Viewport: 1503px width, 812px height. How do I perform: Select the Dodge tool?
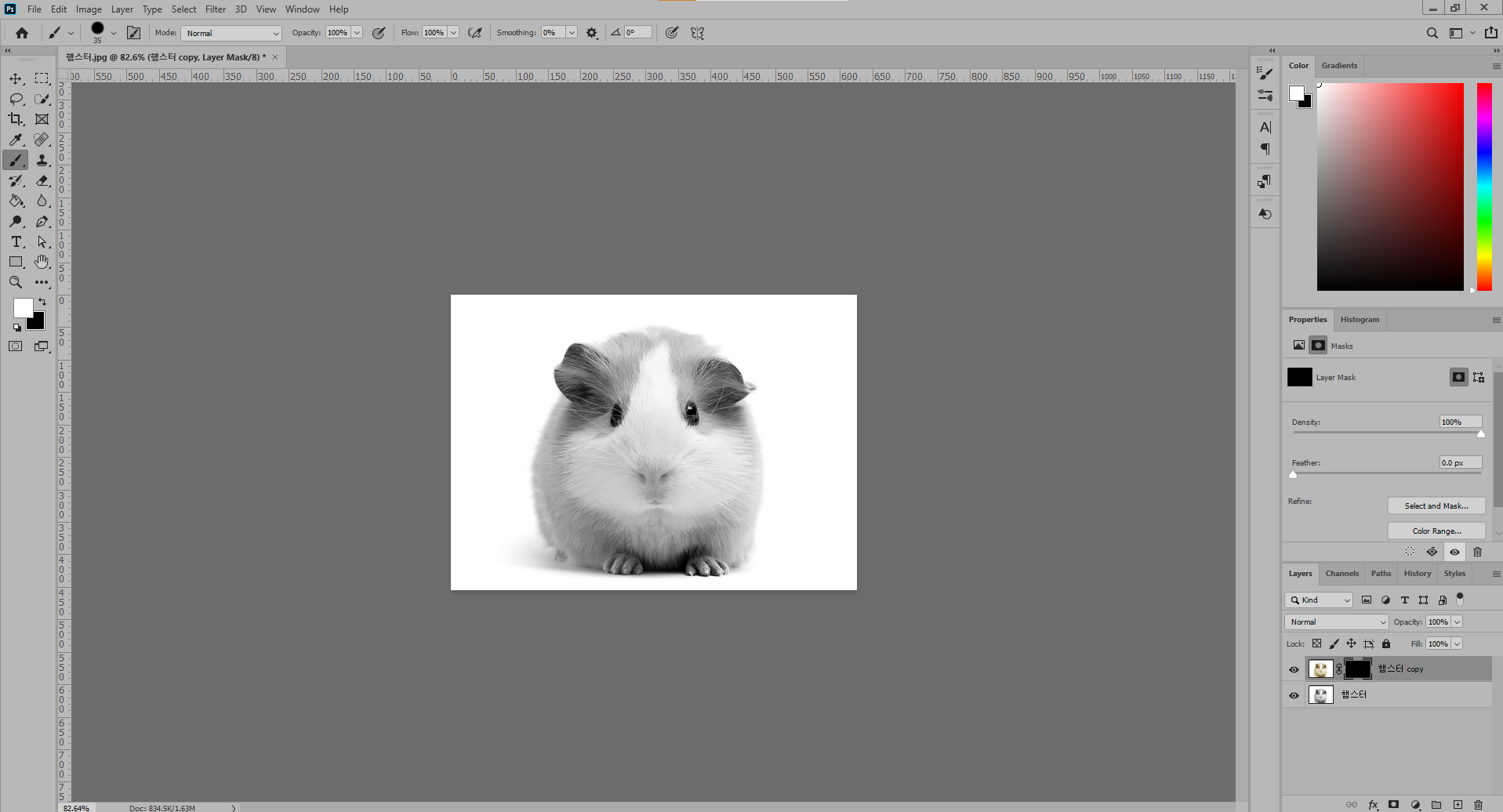point(16,221)
